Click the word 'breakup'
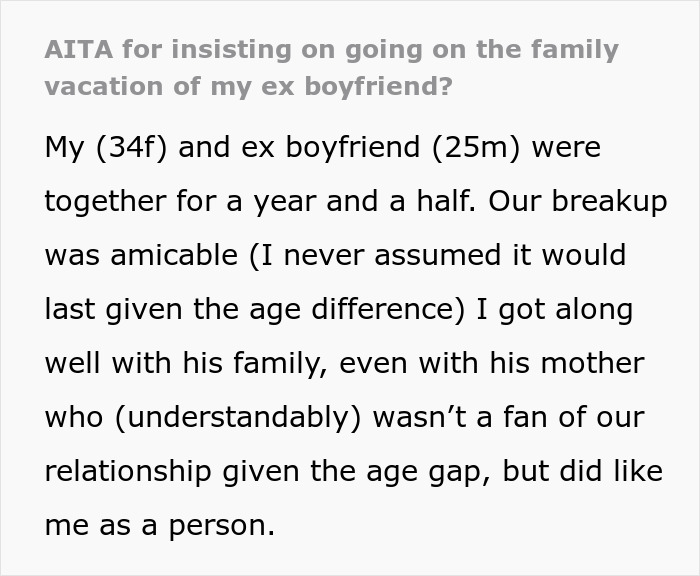The width and height of the screenshot is (700, 576). pos(607,201)
